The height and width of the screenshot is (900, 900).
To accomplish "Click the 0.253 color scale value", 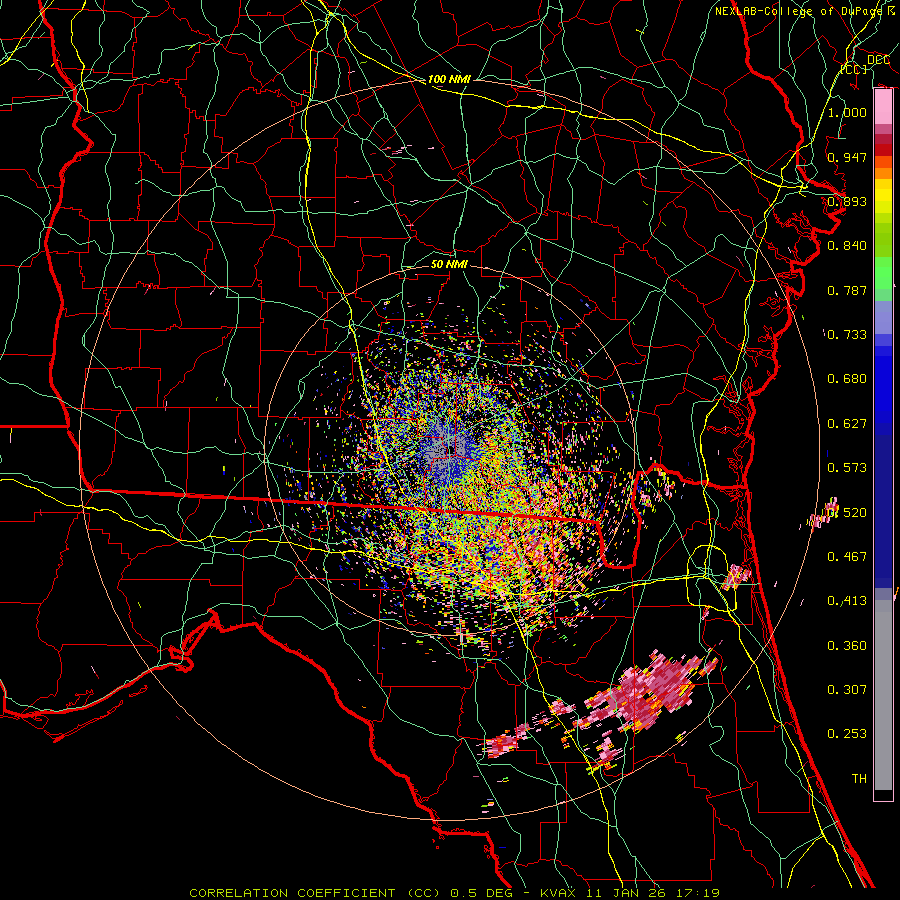I will [847, 734].
